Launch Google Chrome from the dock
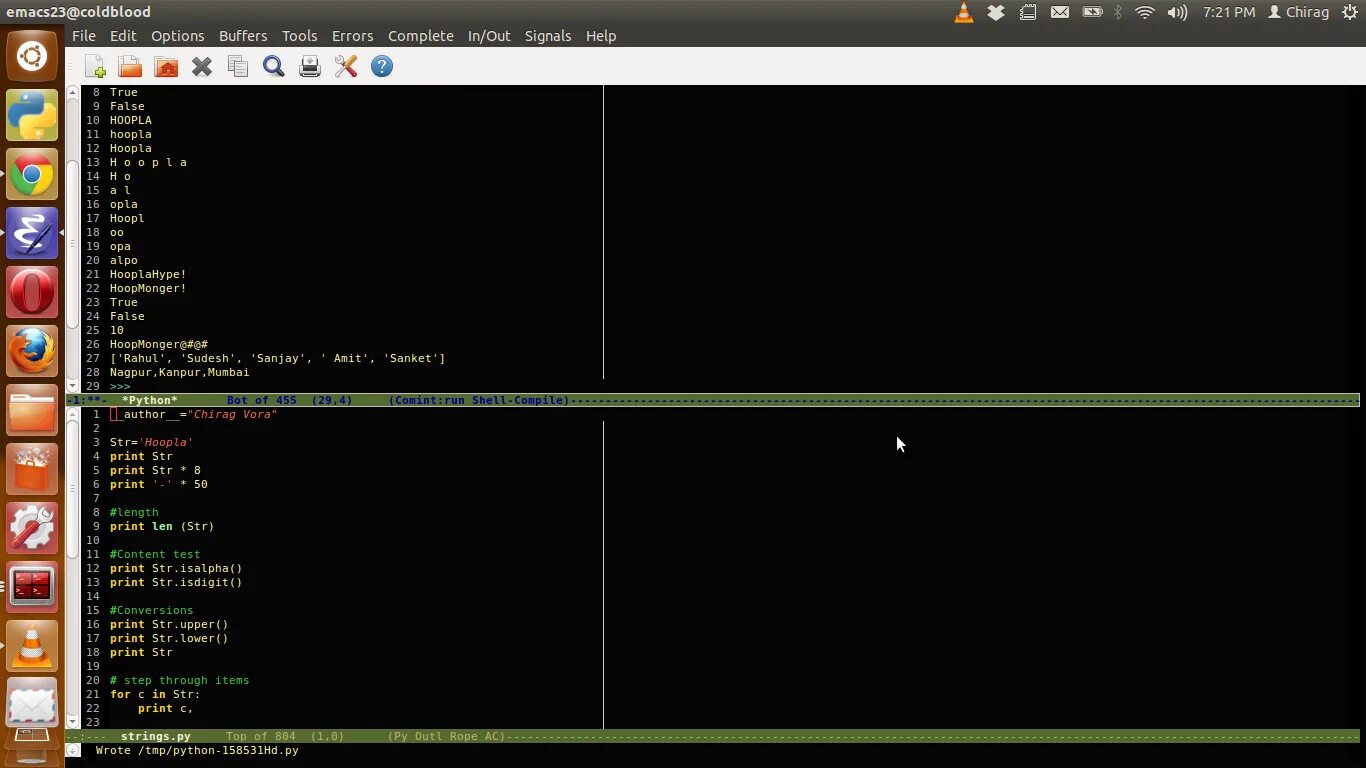 [x=32, y=175]
